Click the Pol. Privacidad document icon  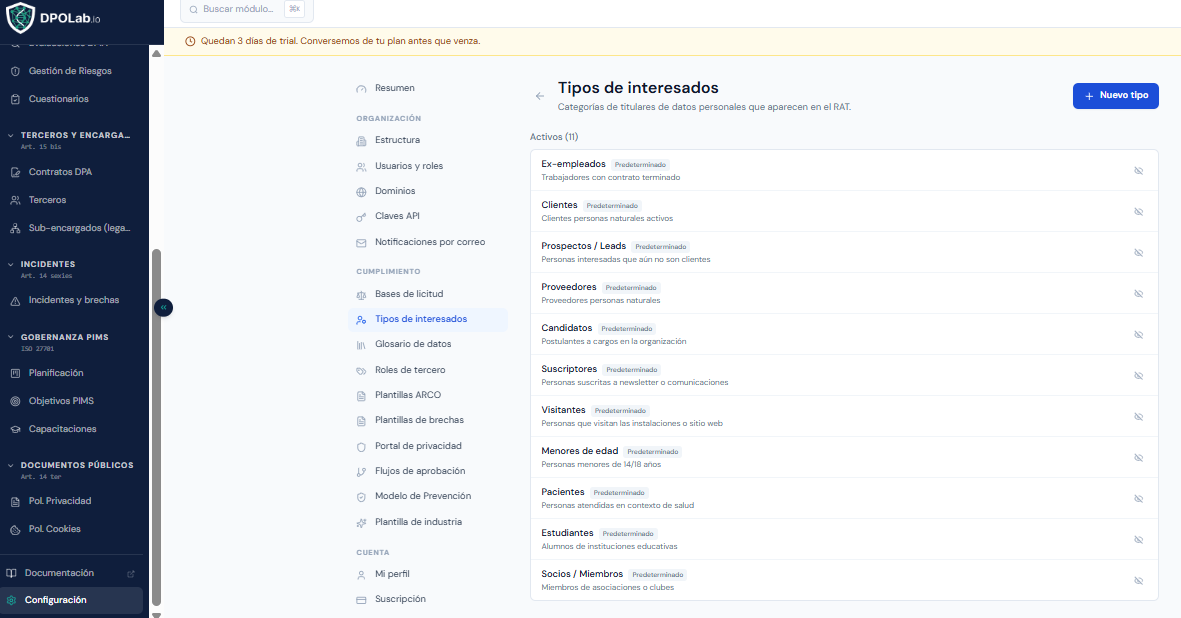pyautogui.click(x=15, y=501)
